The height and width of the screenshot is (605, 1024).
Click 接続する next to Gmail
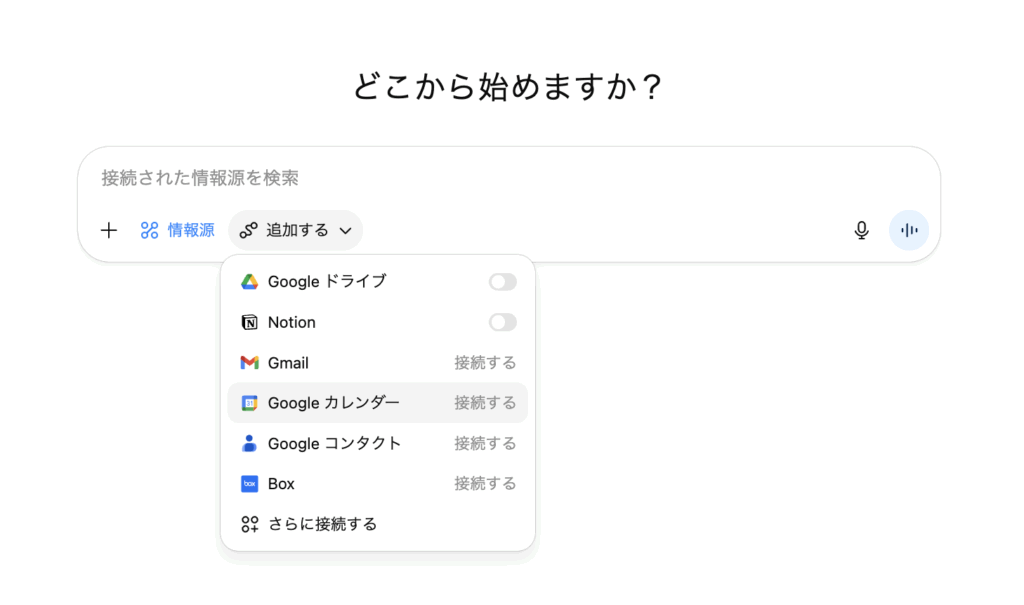(485, 363)
